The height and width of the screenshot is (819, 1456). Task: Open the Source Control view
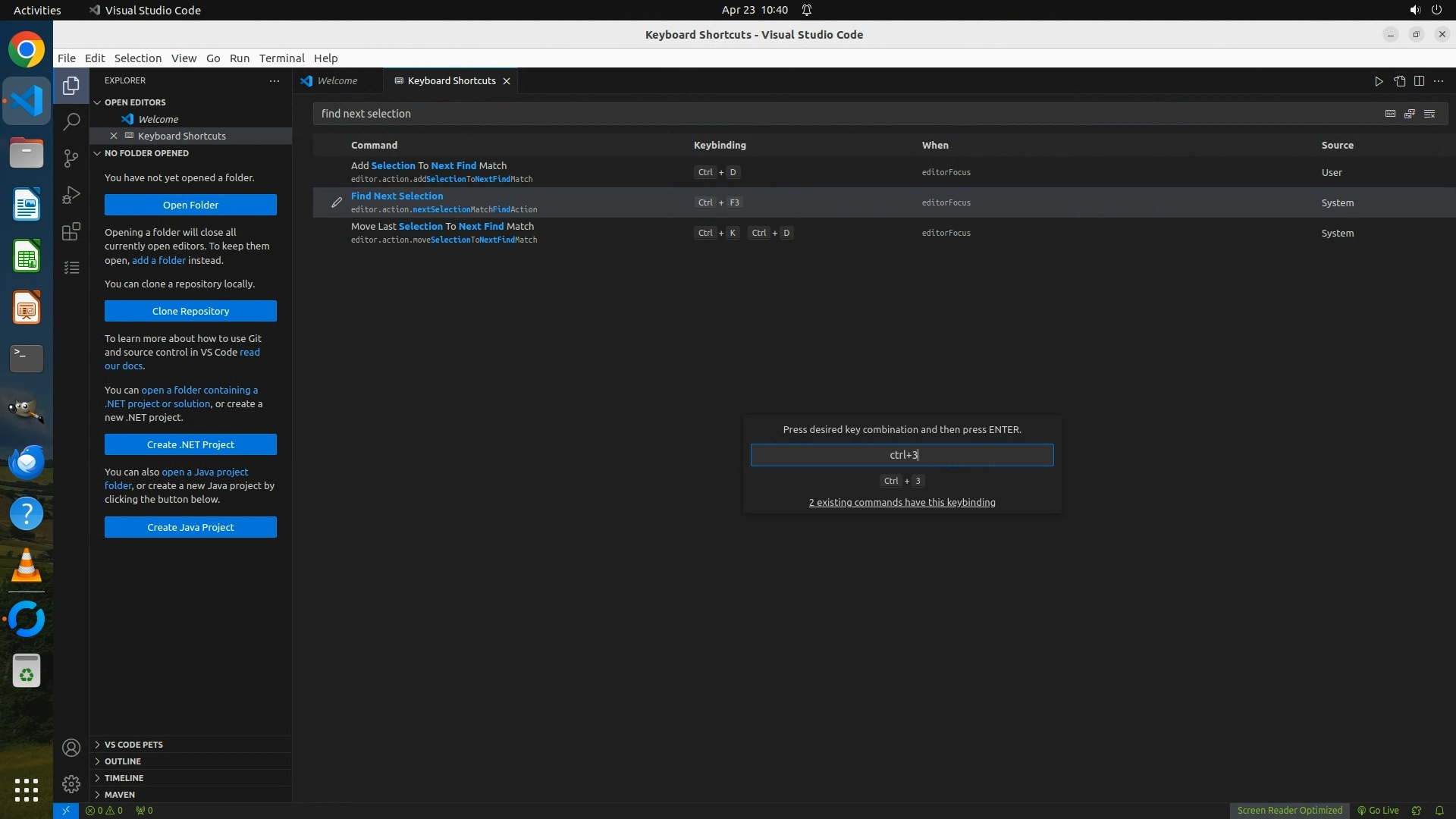point(71,158)
